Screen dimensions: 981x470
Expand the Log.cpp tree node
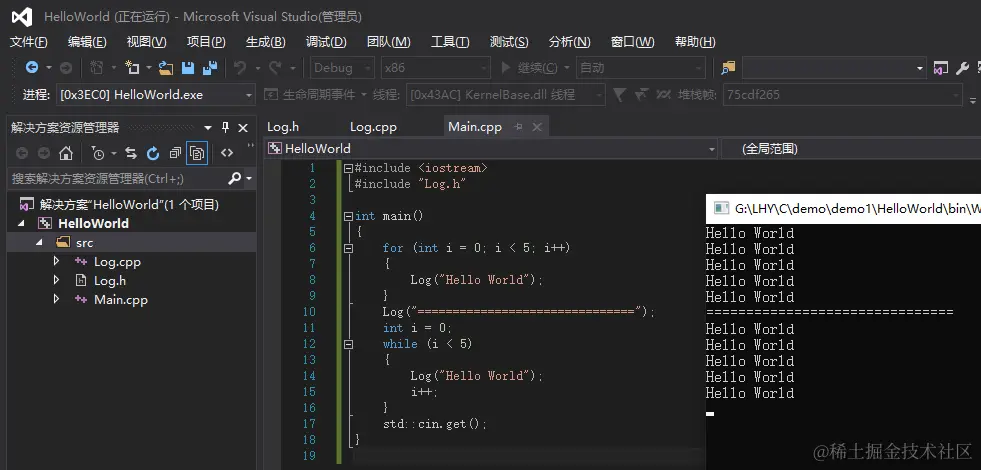tap(57, 262)
